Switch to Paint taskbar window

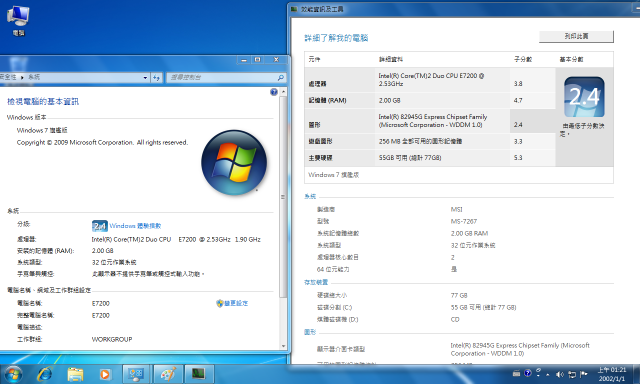point(168,374)
